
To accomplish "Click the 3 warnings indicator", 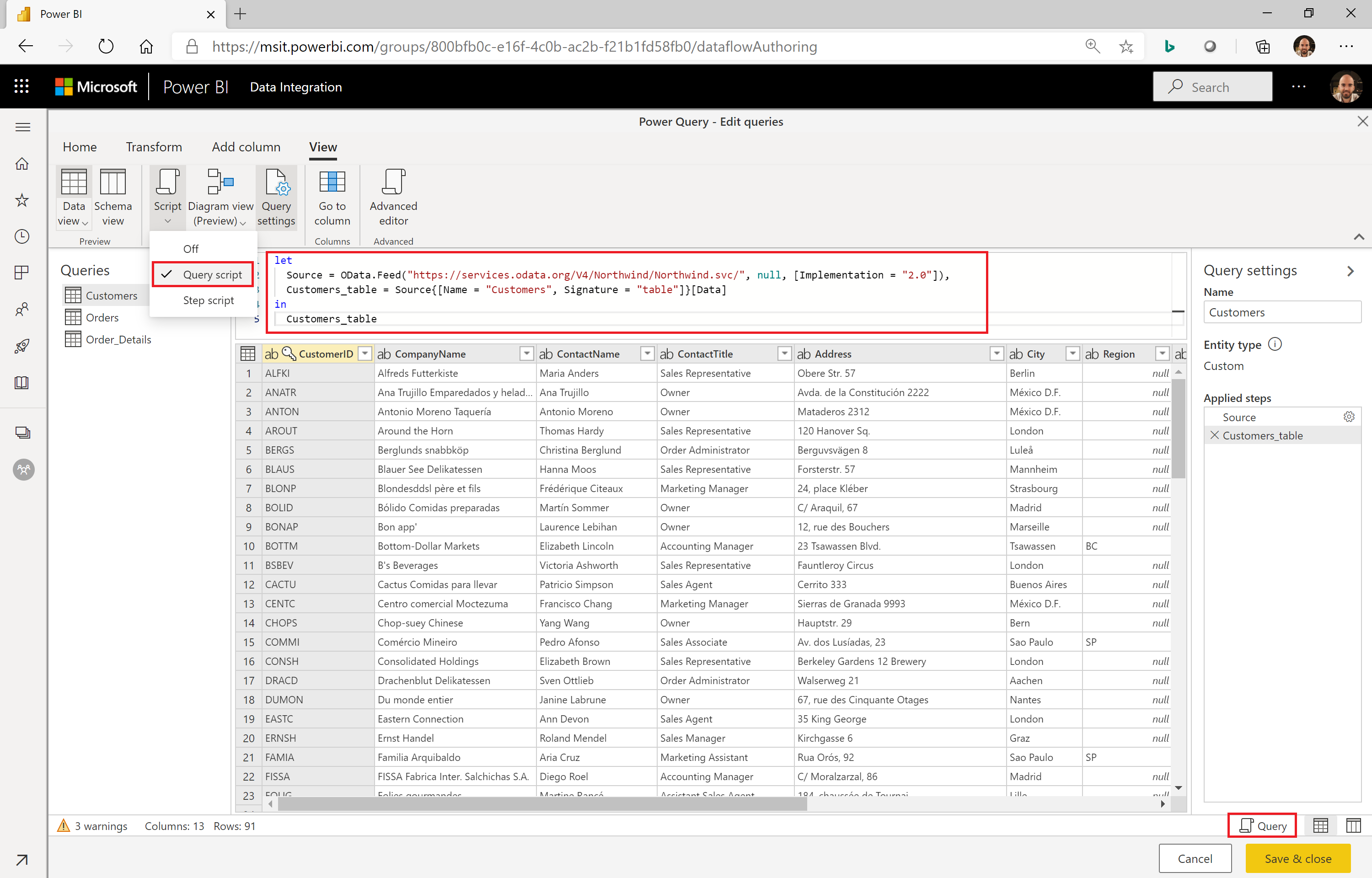I will tap(93, 826).
